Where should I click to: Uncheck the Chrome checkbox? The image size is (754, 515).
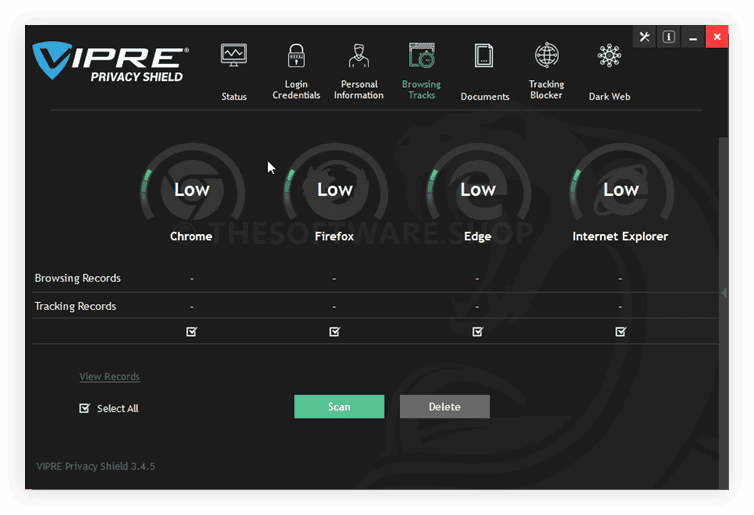(191, 332)
